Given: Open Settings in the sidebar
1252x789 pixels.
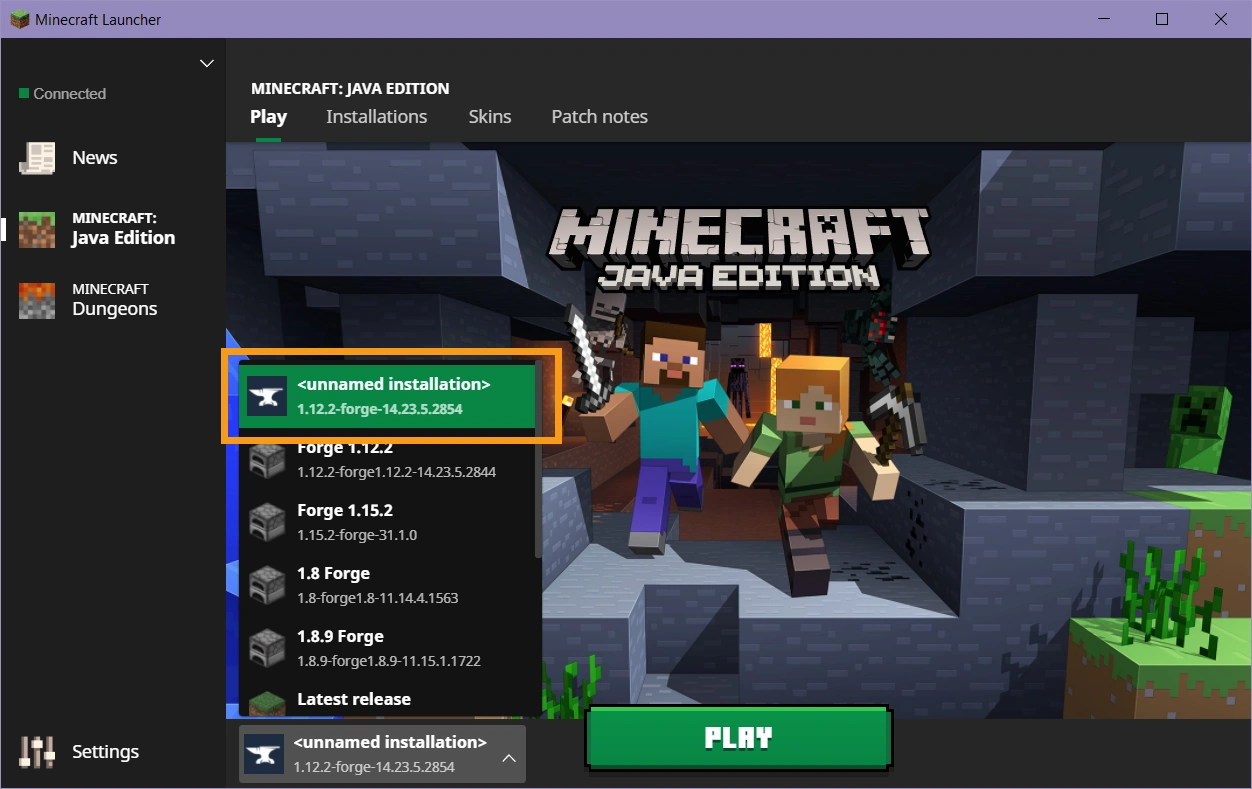Looking at the screenshot, I should [113, 752].
